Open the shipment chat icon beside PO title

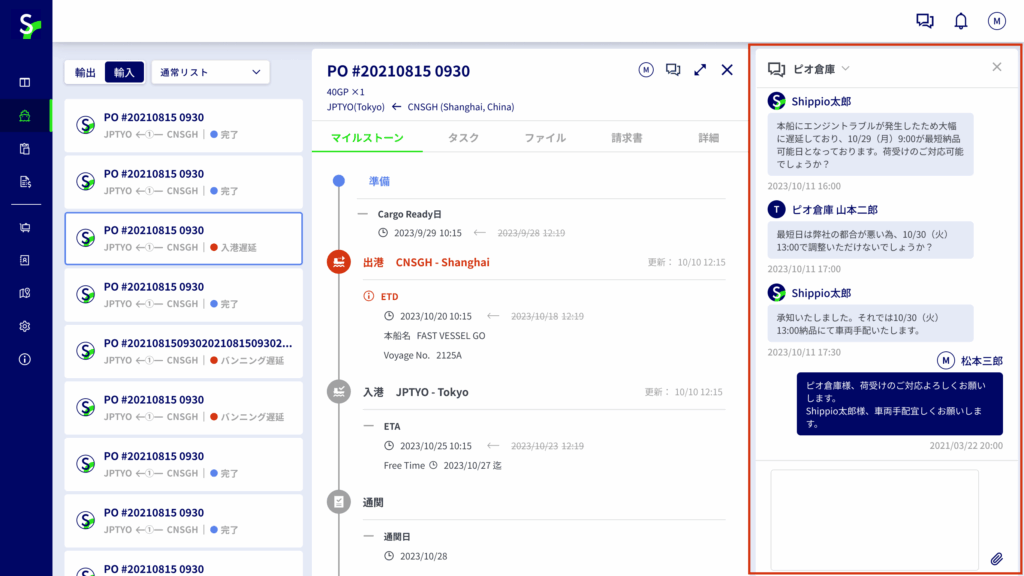(673, 70)
